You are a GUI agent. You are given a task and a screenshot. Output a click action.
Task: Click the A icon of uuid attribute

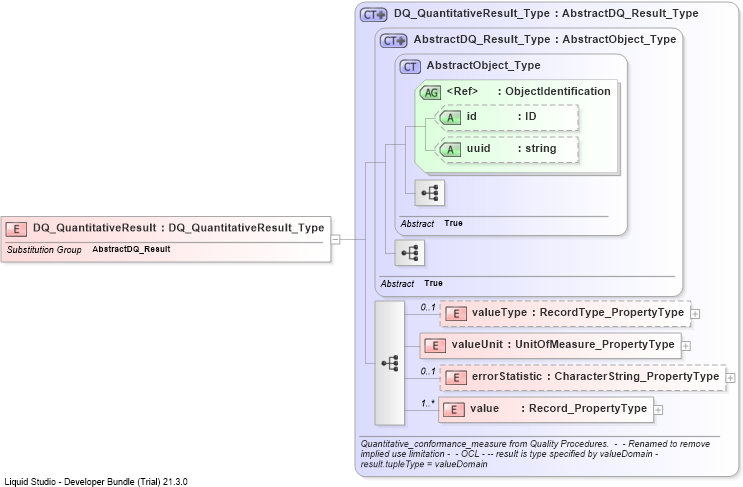450,150
